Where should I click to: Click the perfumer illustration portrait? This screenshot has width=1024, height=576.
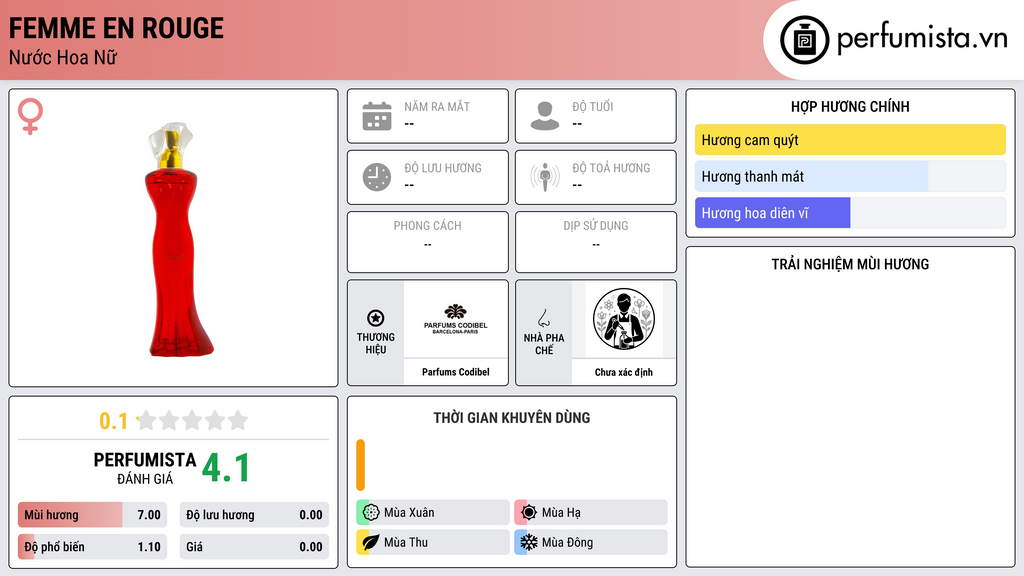(x=624, y=319)
